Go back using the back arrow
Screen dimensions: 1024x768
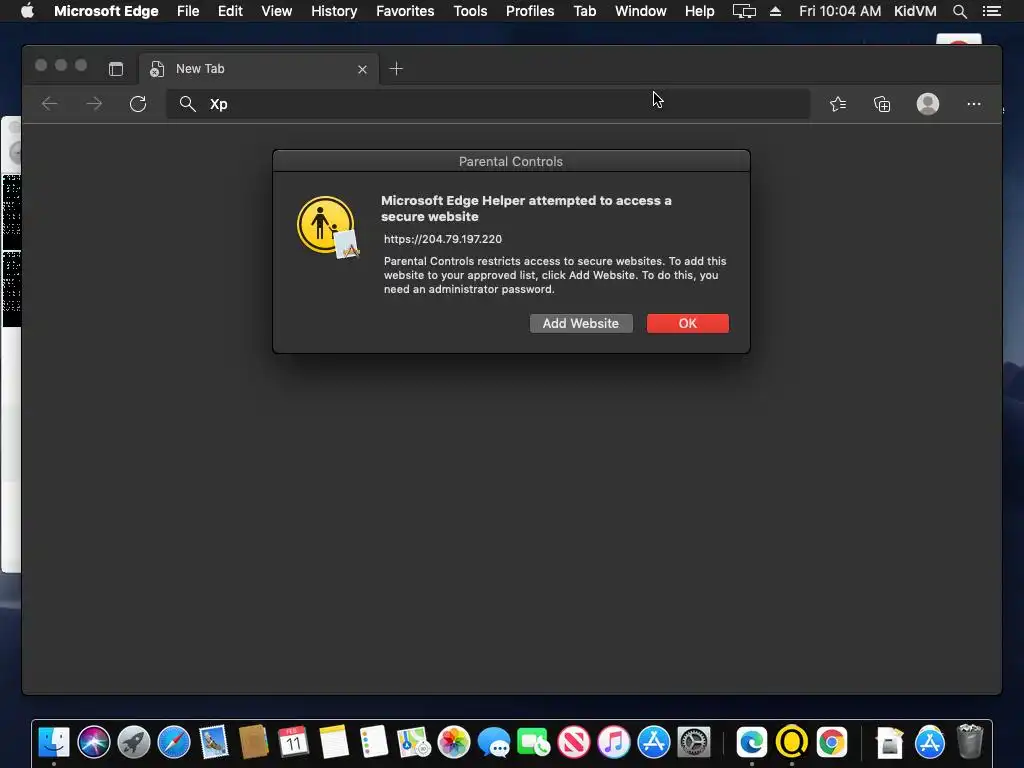[x=50, y=104]
